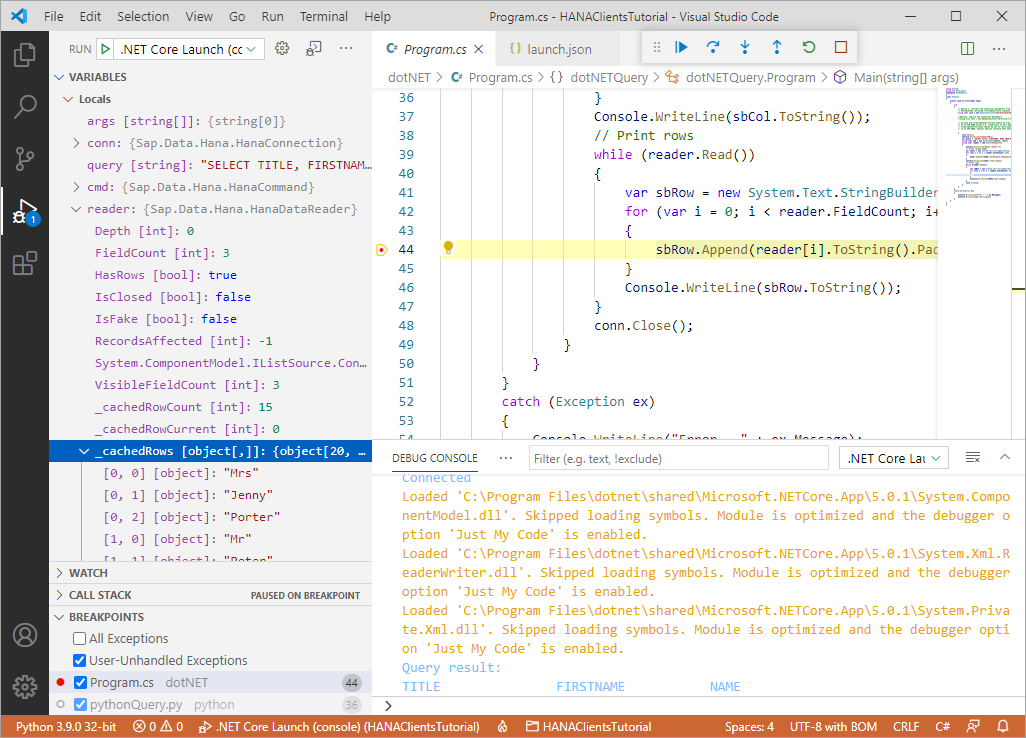The image size is (1026, 738).
Task: Collapse the reader variable
Action: pos(77,209)
